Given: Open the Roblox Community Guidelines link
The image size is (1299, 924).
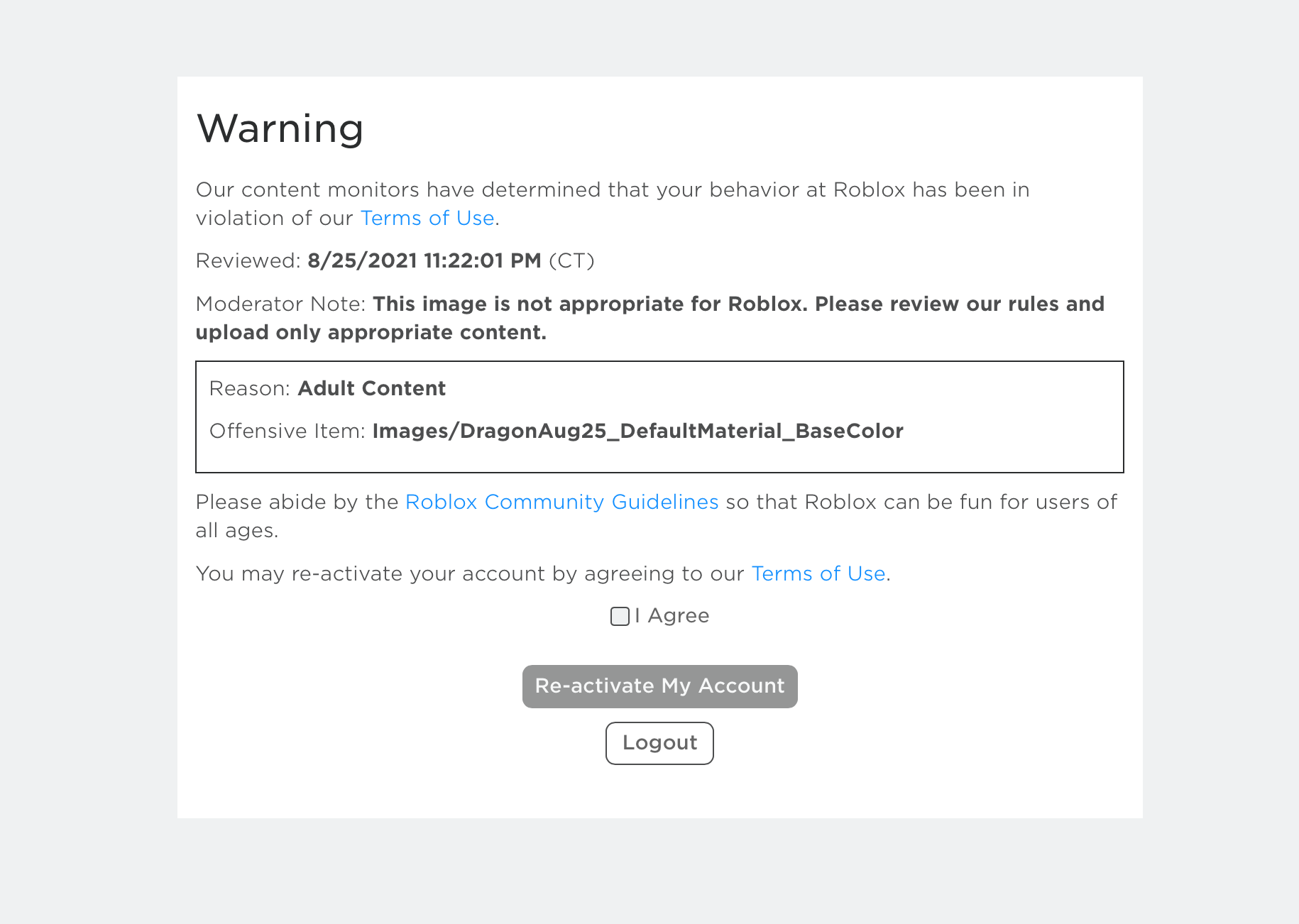Looking at the screenshot, I should coord(561,502).
